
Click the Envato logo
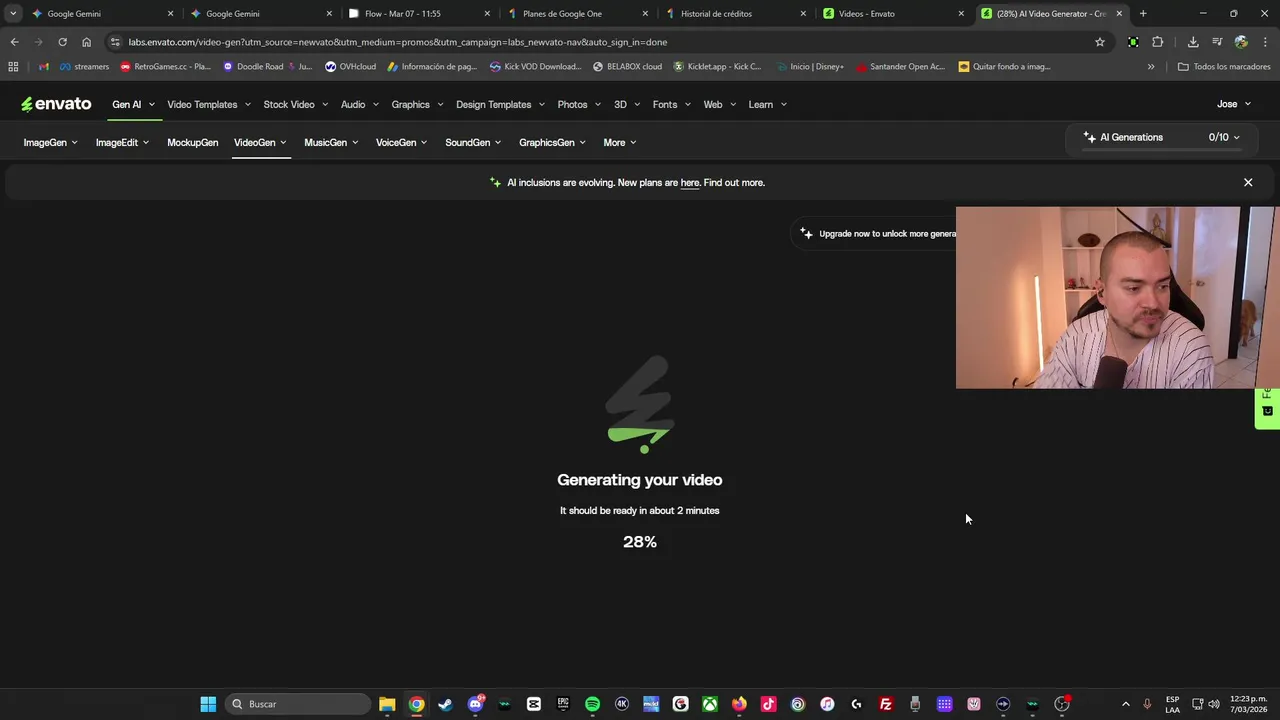[56, 104]
